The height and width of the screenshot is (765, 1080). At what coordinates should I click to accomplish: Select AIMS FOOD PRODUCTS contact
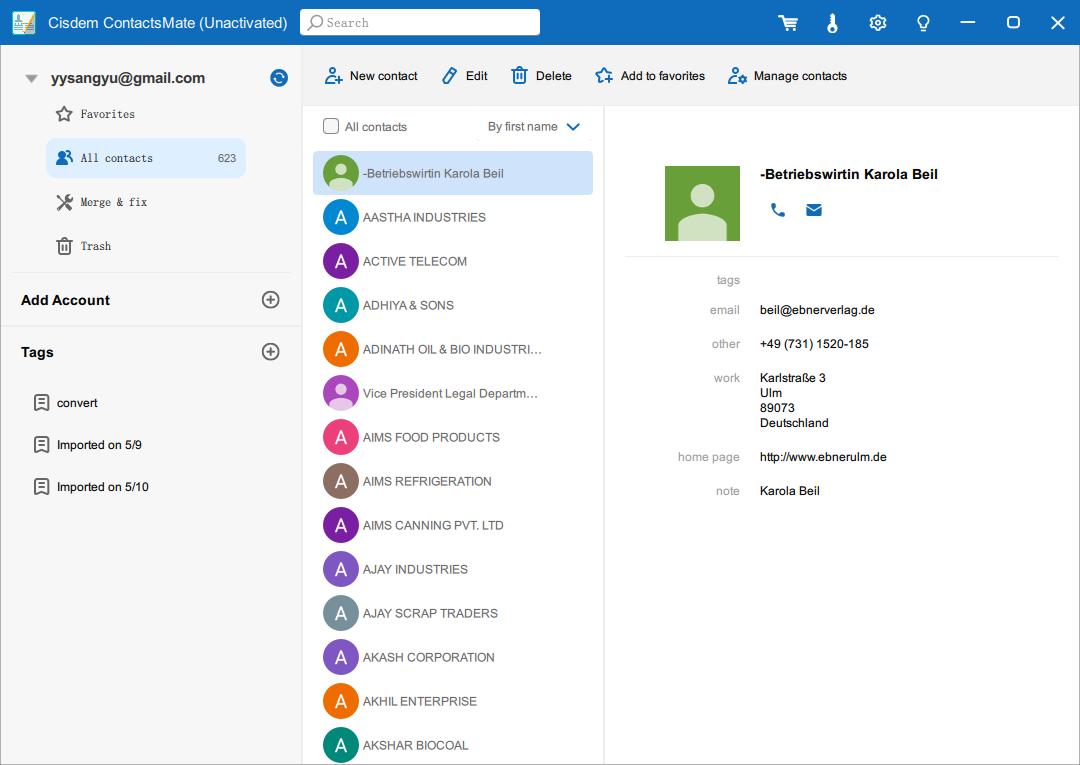pos(431,437)
